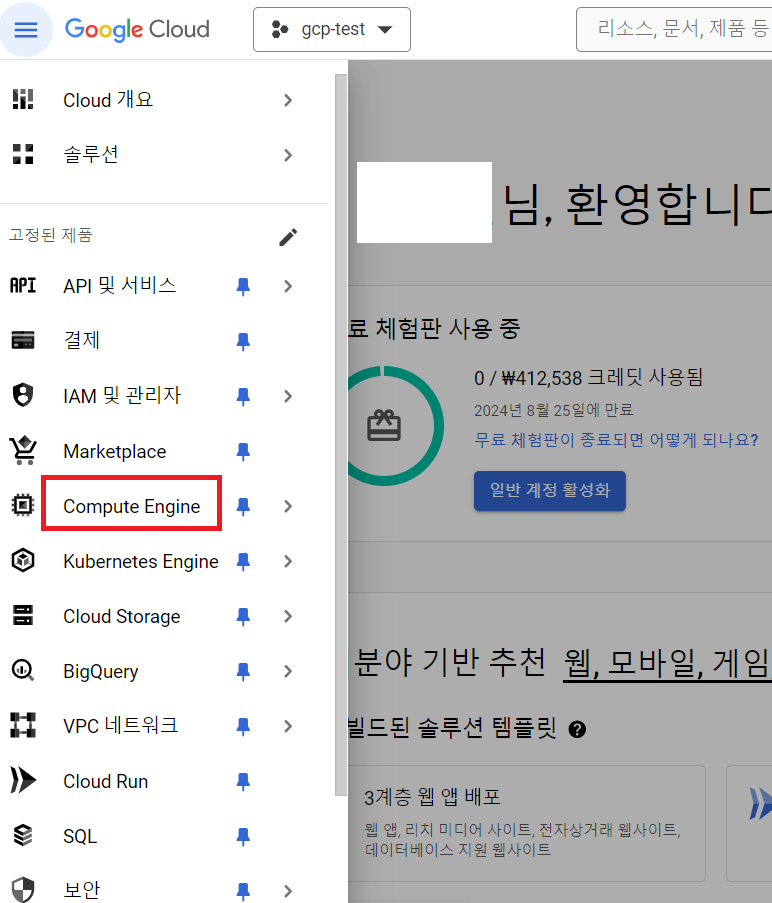The height and width of the screenshot is (903, 772).
Task: Open the Cloud 개요 menu item
Action: pos(108,100)
